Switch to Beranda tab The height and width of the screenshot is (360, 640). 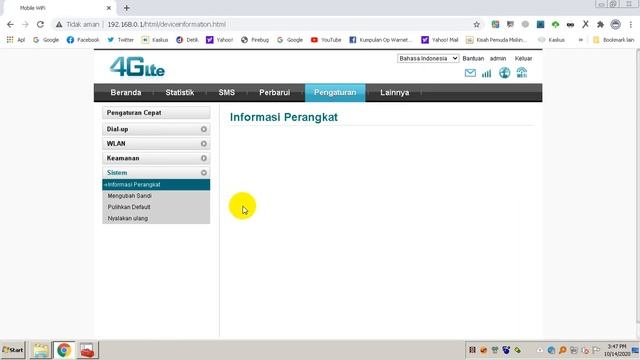(126, 93)
